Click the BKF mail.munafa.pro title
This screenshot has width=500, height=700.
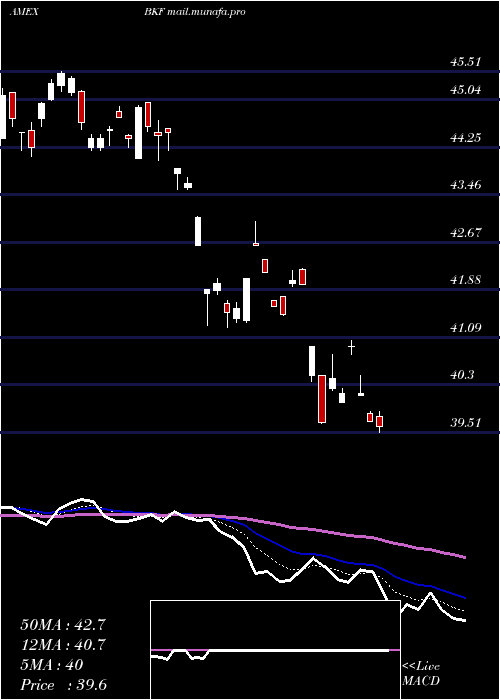tap(195, 12)
